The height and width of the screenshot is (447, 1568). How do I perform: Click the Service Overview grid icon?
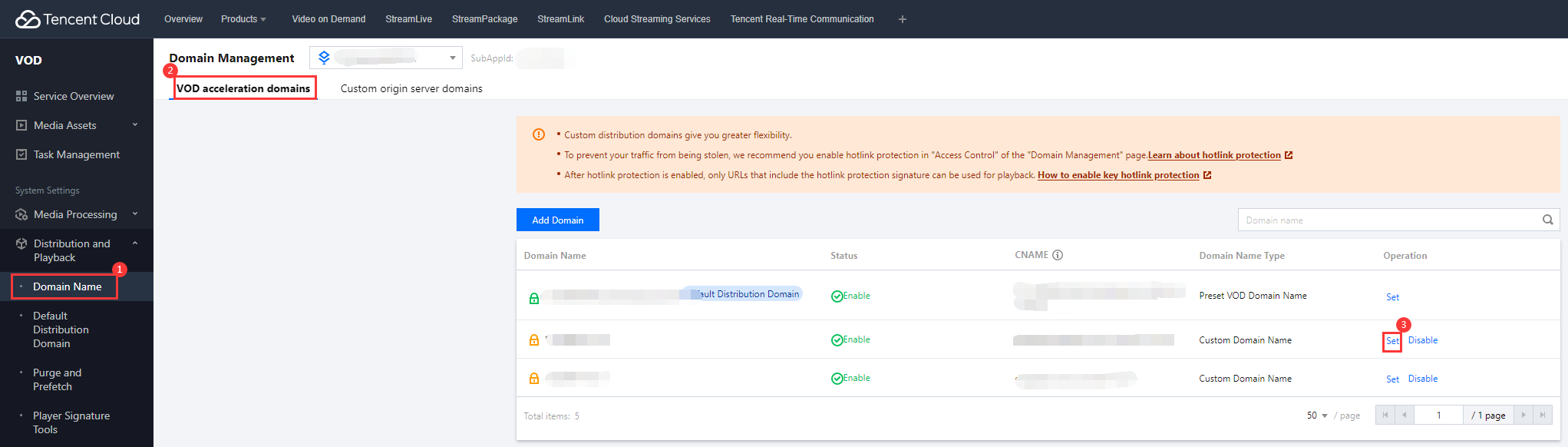click(21, 96)
